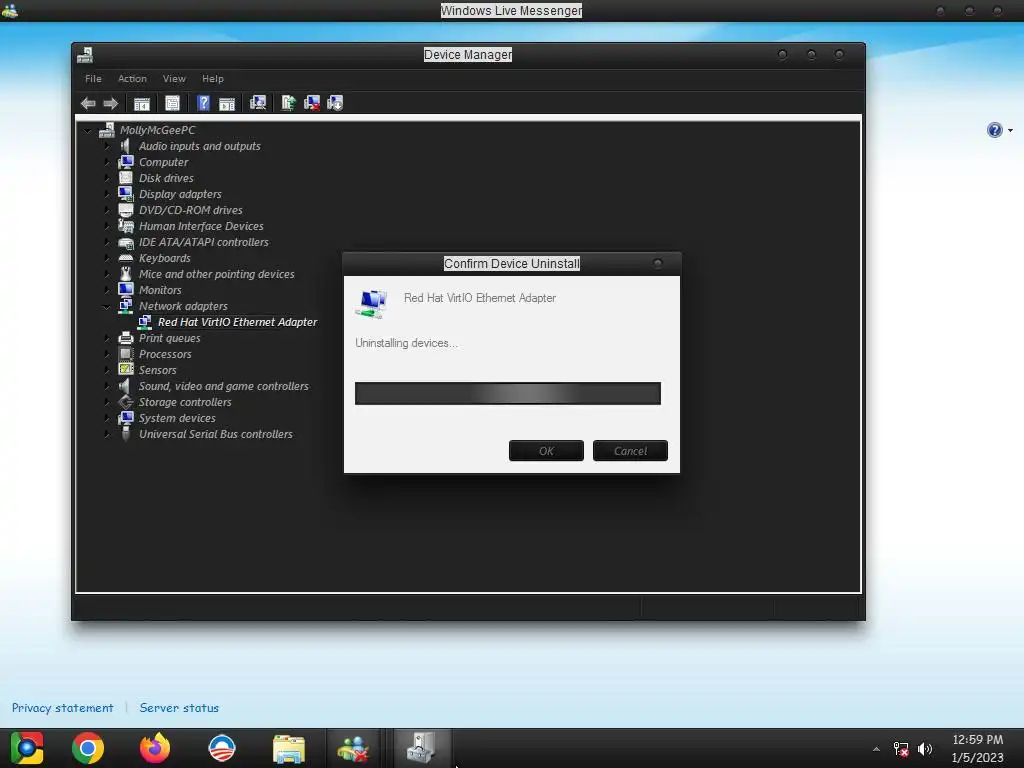Select Sound, video and game controllers item

[x=223, y=386]
